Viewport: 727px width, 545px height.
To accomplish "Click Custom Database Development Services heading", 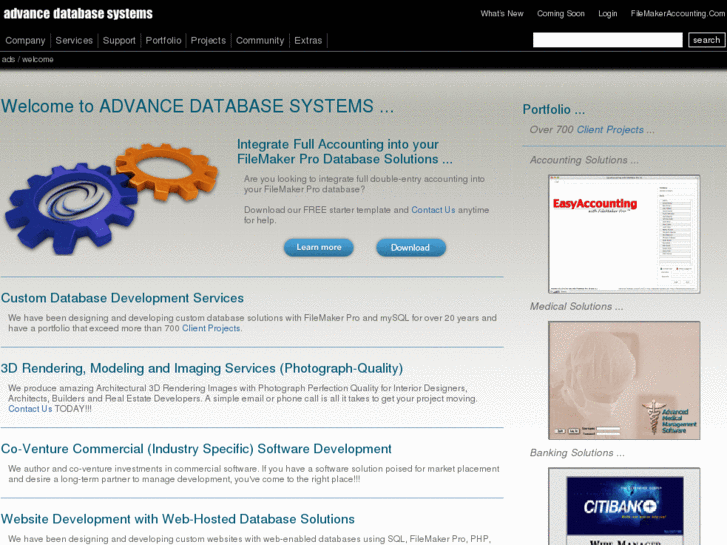I will click(122, 298).
